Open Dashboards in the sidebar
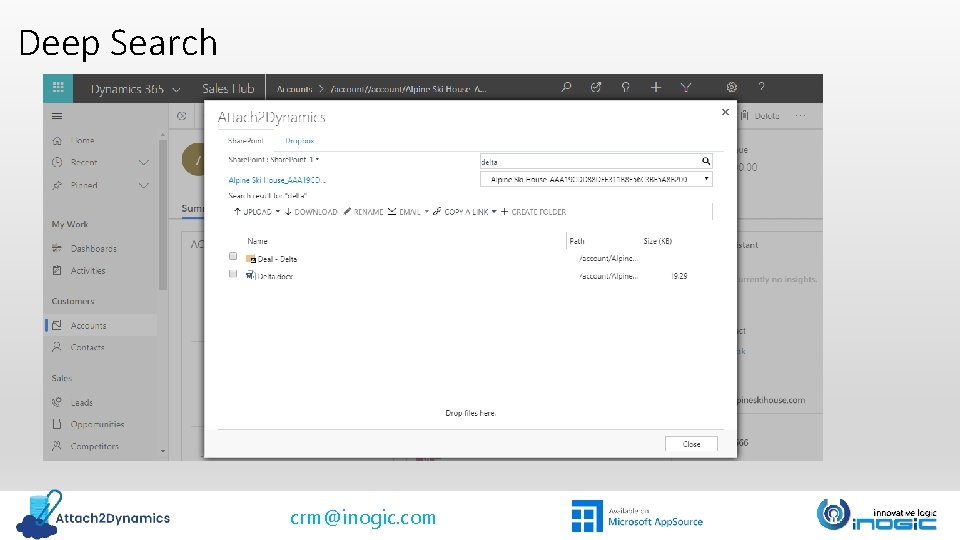Viewport: 960px width, 540px height. [93, 248]
